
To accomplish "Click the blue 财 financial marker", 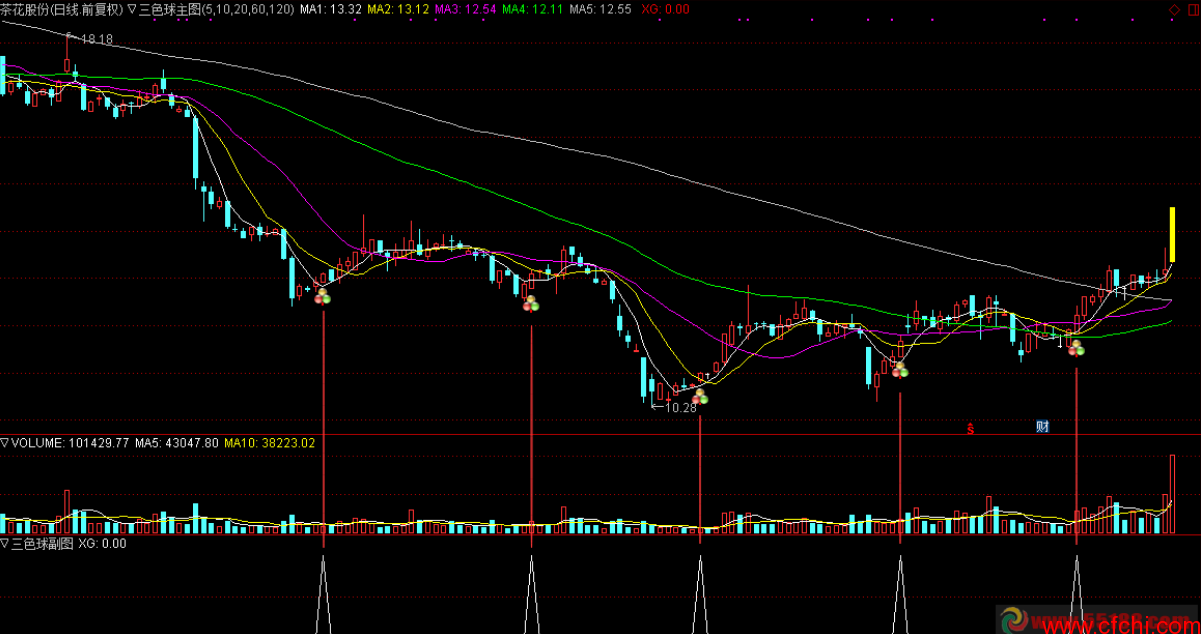I will (1042, 427).
